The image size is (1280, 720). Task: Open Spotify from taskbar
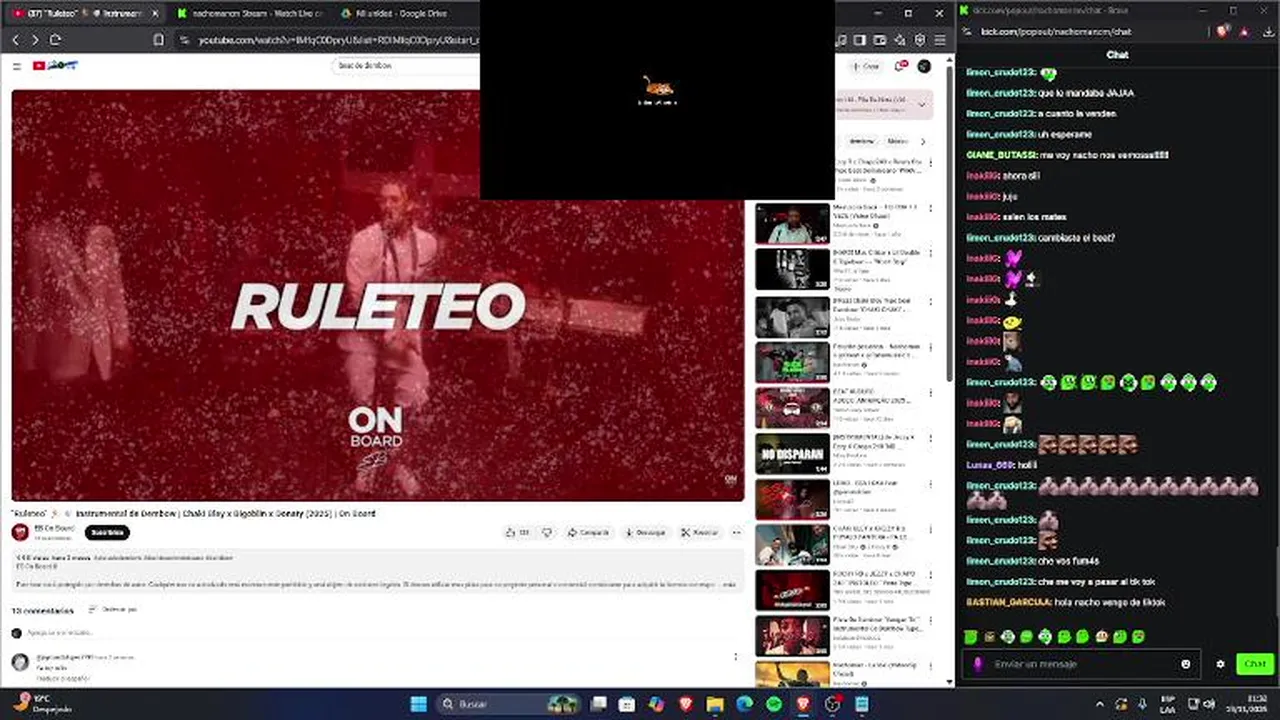click(775, 704)
